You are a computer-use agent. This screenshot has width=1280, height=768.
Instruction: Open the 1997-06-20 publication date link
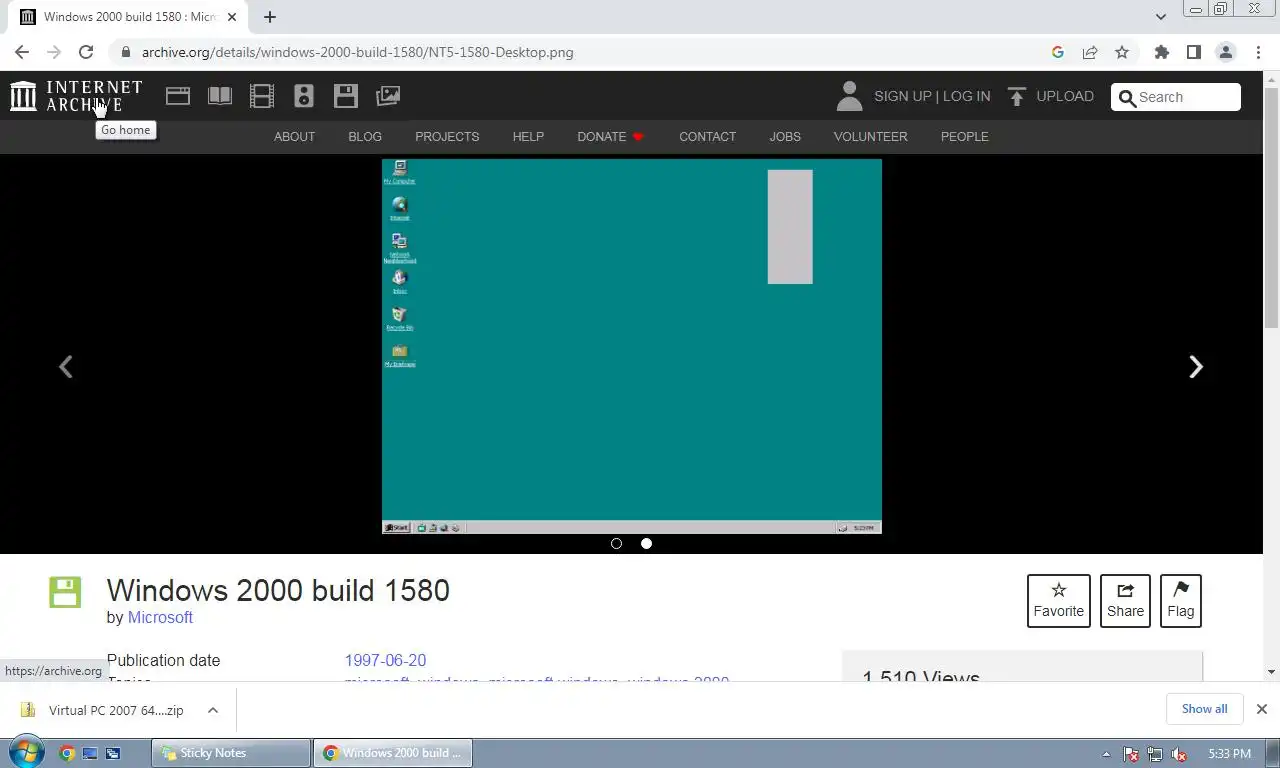point(385,660)
